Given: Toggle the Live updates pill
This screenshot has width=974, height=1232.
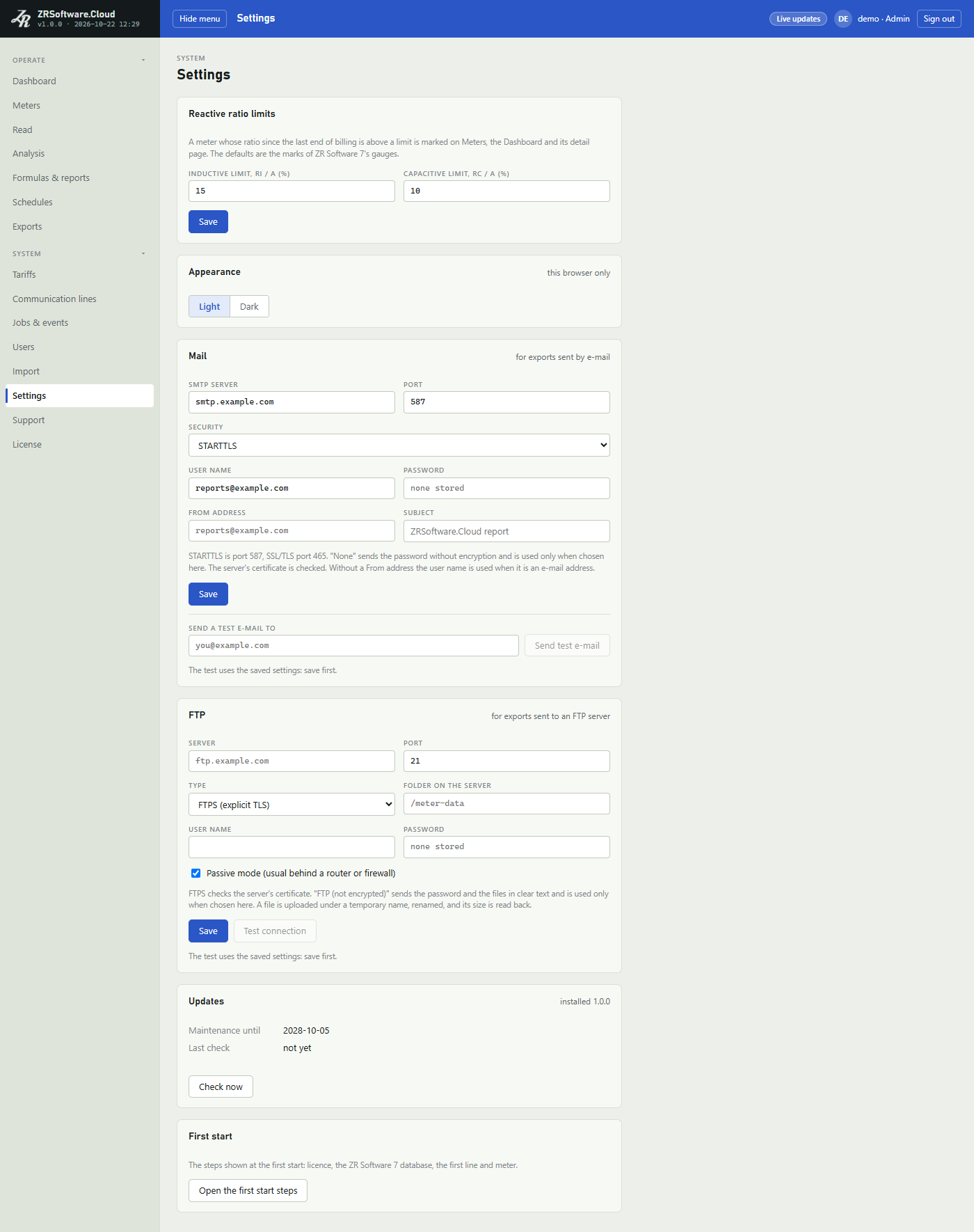Looking at the screenshot, I should 798,19.
